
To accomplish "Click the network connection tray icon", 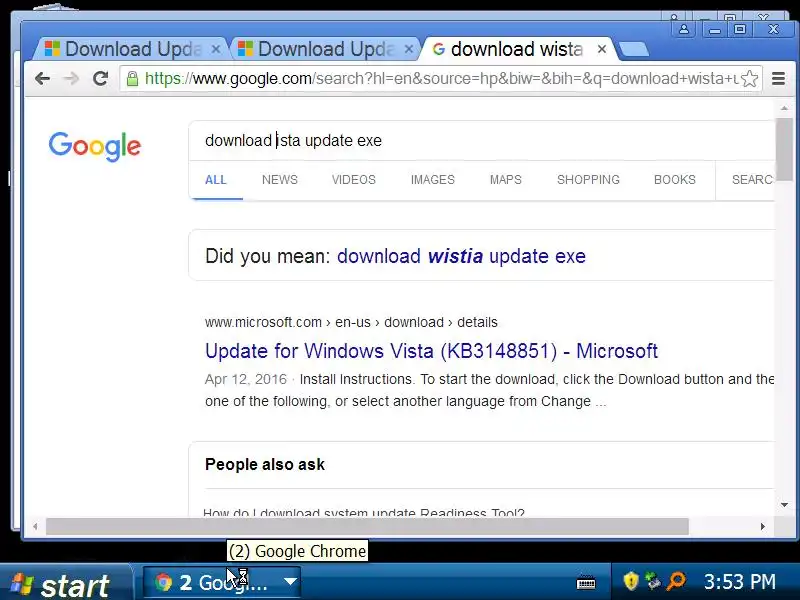I will [x=653, y=581].
